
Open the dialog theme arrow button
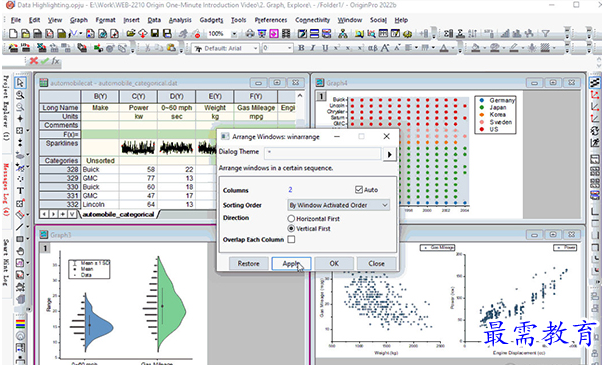tap(389, 154)
